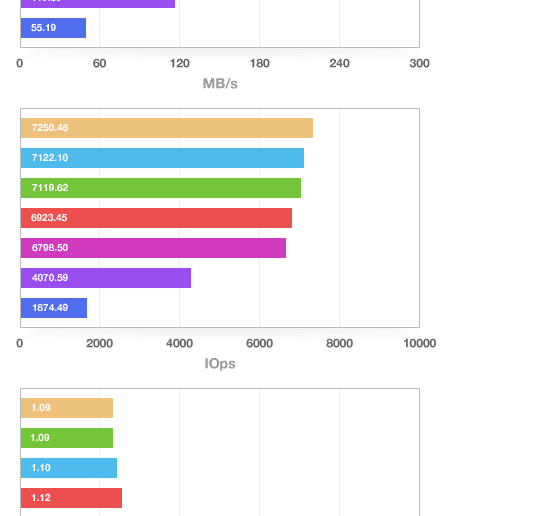560x516 pixels.
Task: Click the 240 tick on MB/s axis
Action: pos(339,64)
